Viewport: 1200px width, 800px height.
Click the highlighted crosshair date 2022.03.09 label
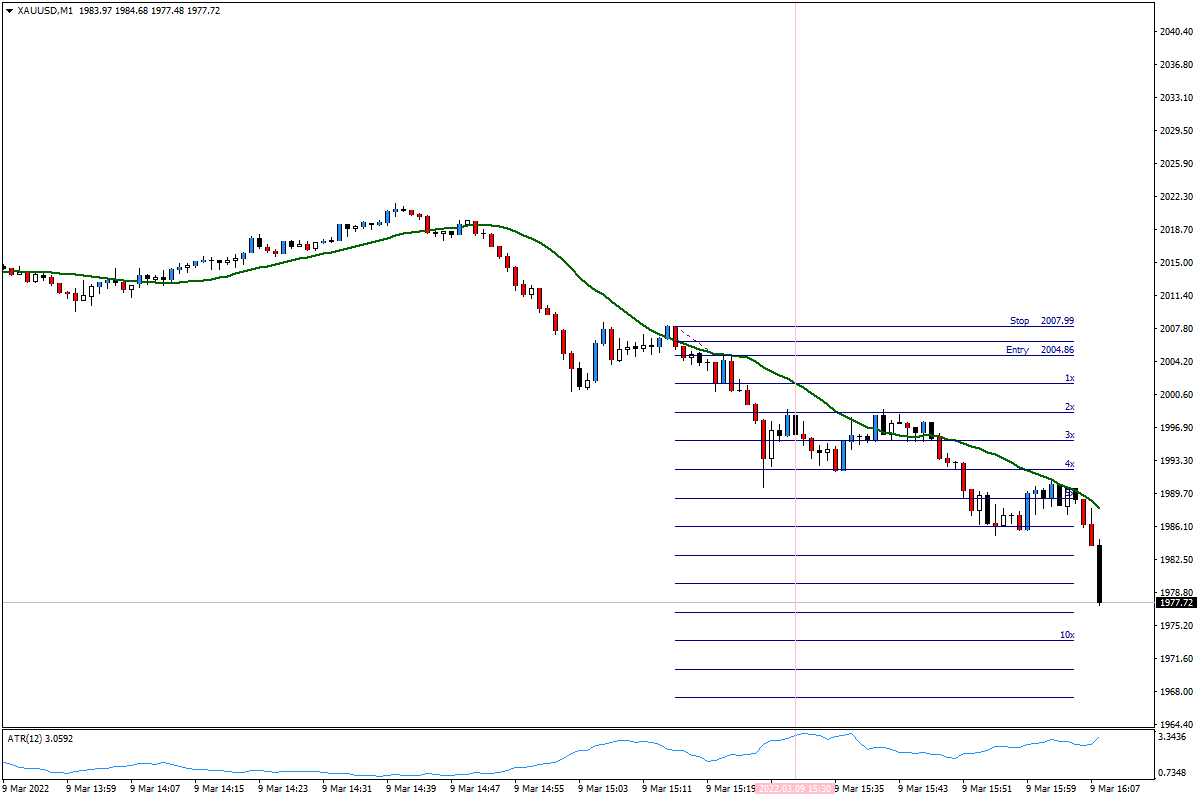(795, 789)
